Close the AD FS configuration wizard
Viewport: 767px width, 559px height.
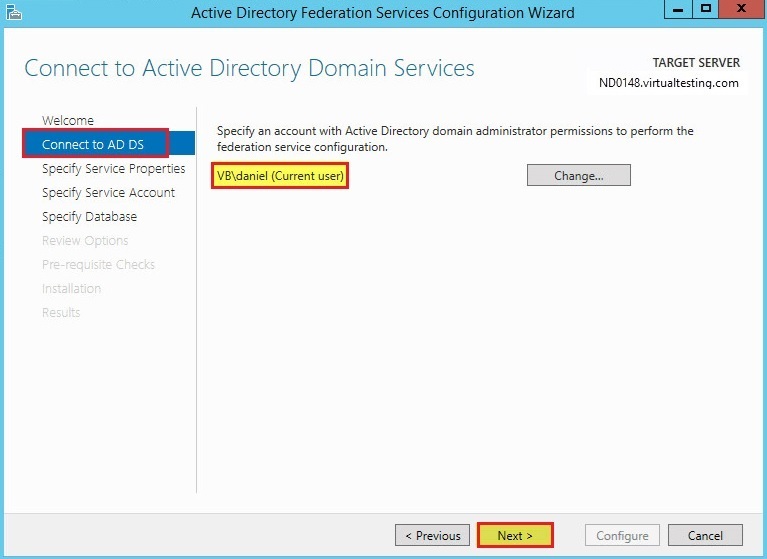coord(742,9)
